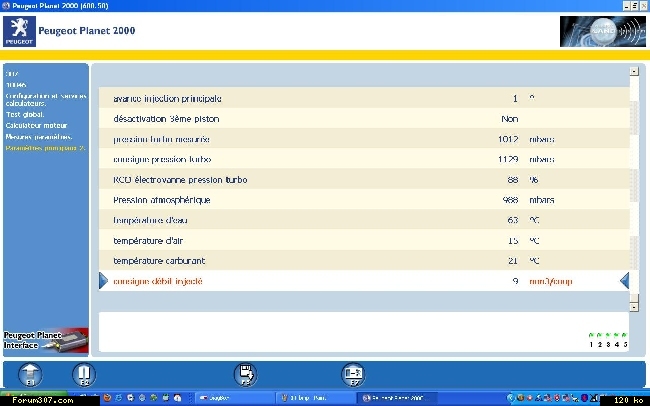Click status indicator number 3

(x=608, y=340)
